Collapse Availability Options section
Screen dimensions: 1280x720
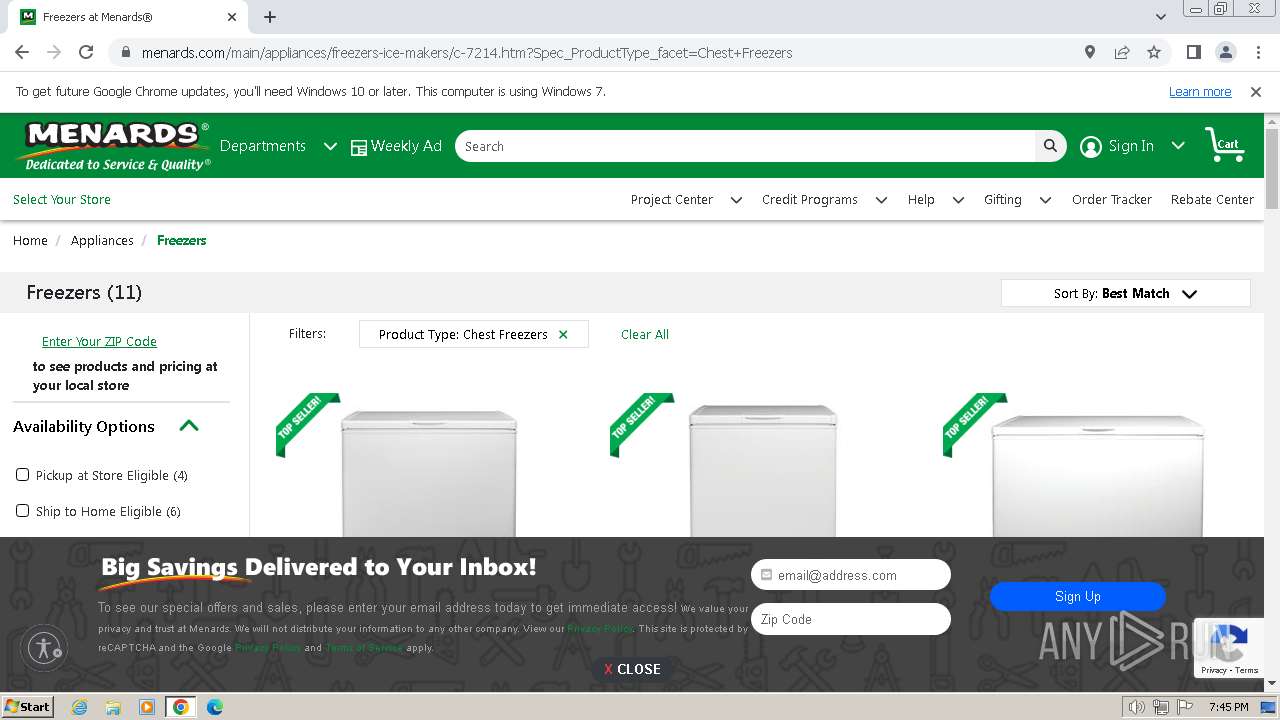pyautogui.click(x=189, y=426)
